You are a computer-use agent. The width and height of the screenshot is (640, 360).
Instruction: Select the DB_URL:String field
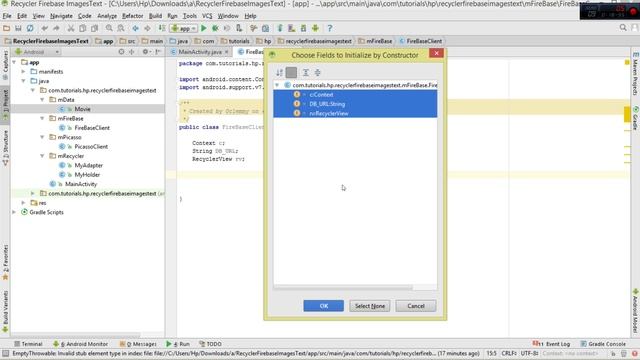coord(355,104)
